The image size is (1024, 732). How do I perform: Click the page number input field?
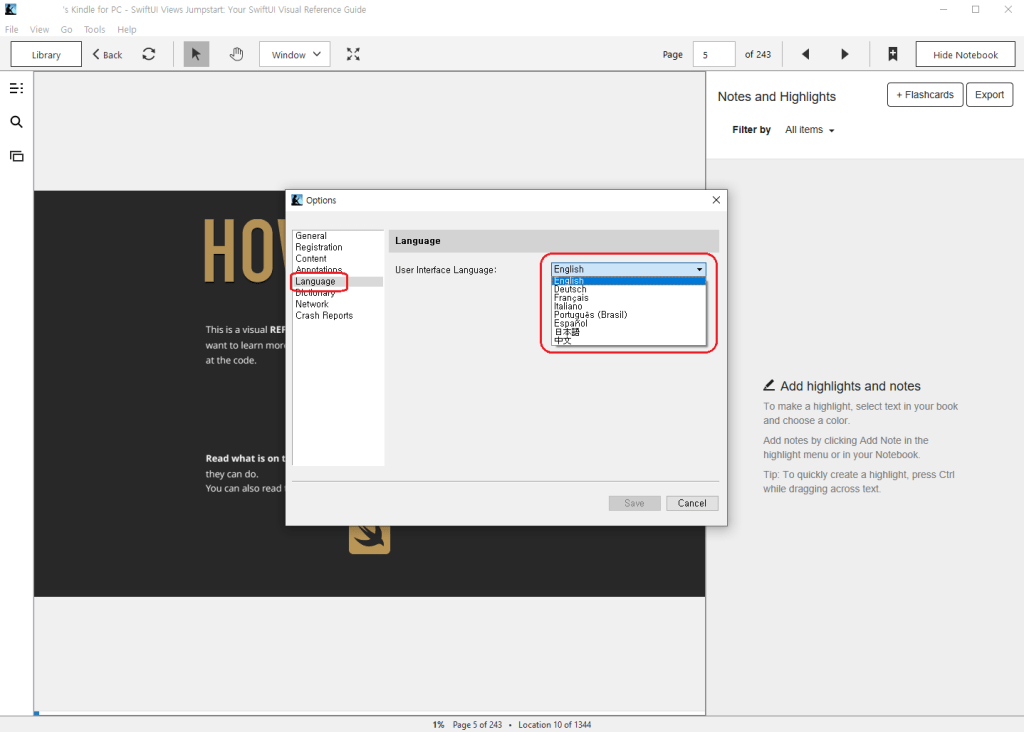point(714,54)
